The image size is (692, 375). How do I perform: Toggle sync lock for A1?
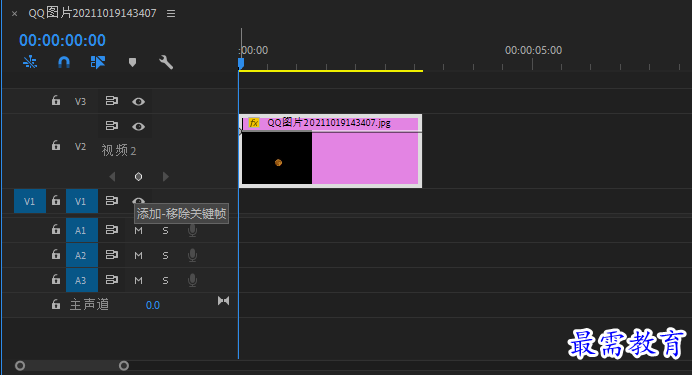[112, 230]
